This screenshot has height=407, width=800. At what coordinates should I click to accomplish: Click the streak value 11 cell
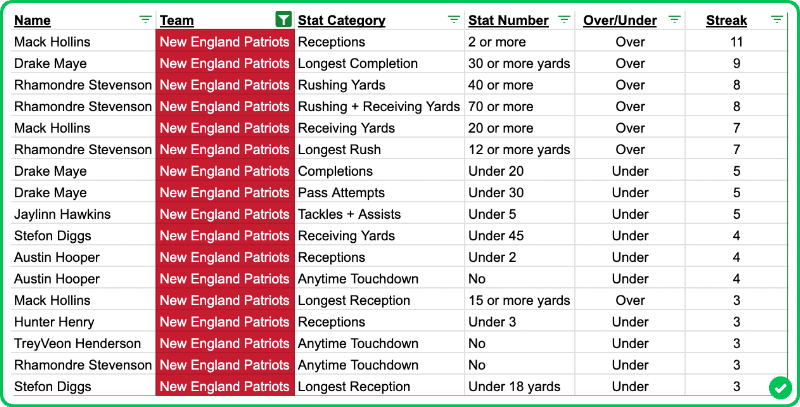click(x=737, y=42)
